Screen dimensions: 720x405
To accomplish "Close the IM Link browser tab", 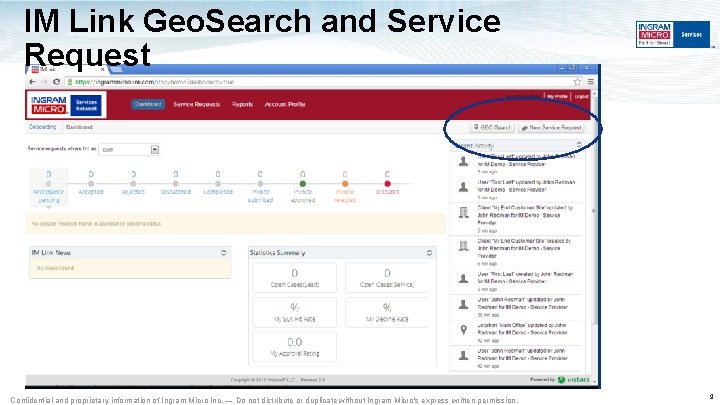I will (102, 69).
